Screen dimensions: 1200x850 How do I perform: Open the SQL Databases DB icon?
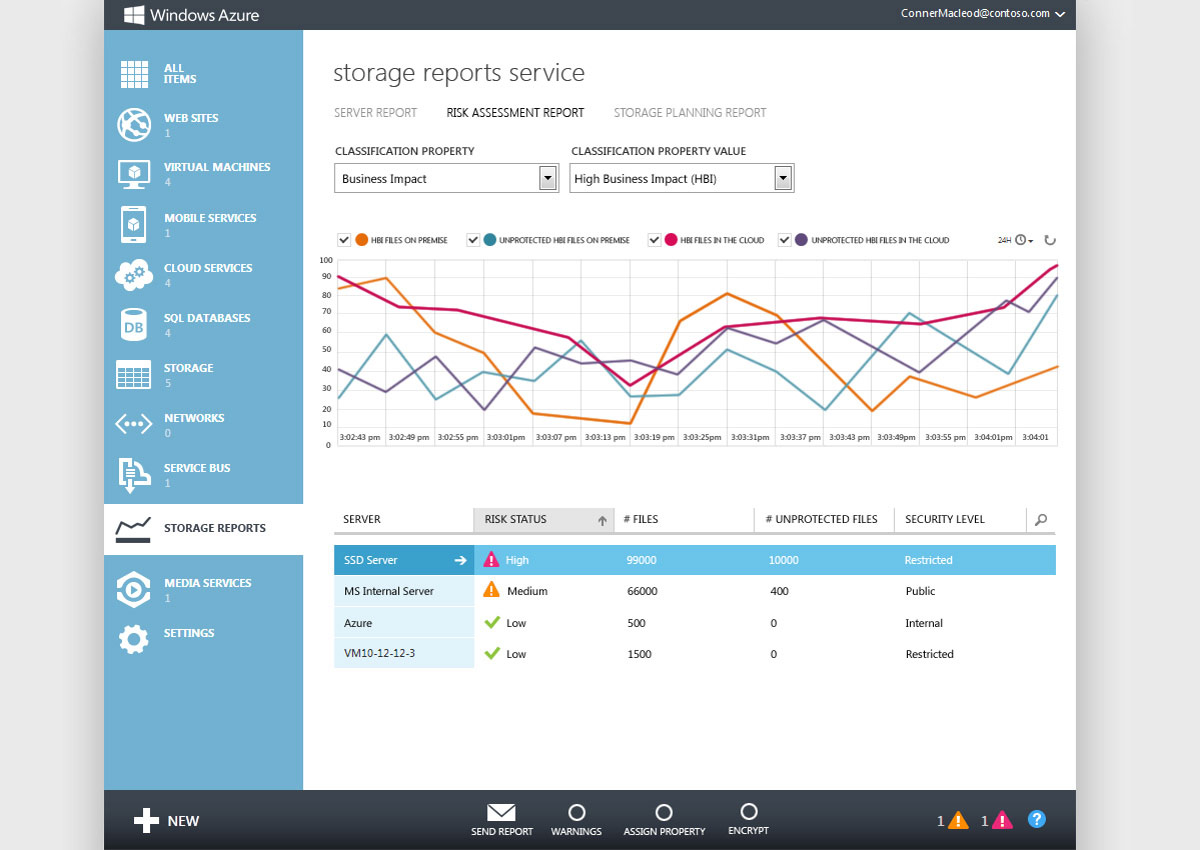pyautogui.click(x=134, y=325)
